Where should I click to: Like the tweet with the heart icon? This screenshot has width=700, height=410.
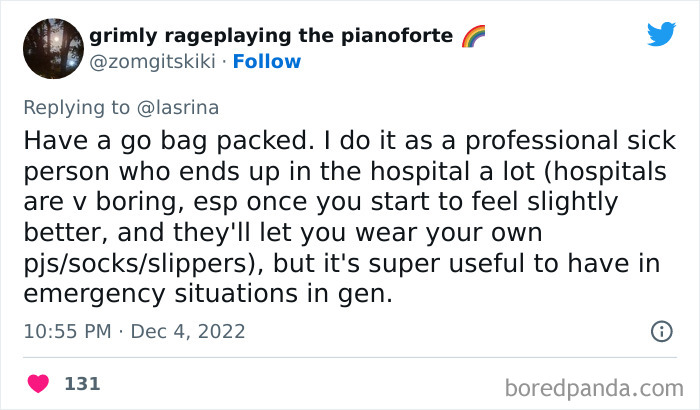pyautogui.click(x=38, y=384)
